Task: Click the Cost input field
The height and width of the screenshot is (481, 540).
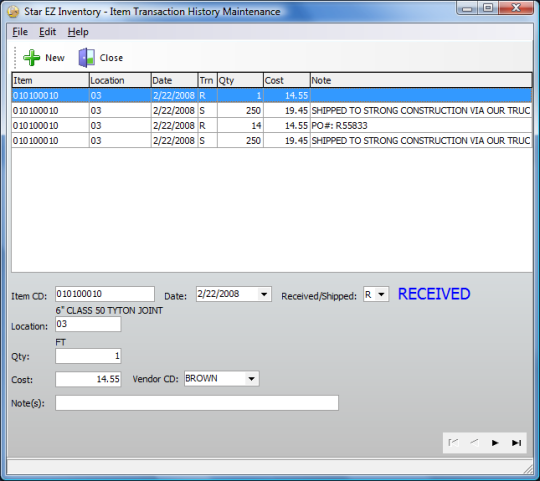Action: (88, 379)
